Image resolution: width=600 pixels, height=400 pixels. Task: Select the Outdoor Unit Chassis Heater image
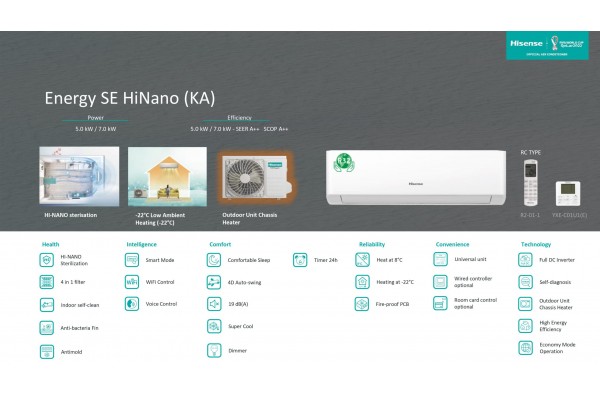pyautogui.click(x=254, y=177)
